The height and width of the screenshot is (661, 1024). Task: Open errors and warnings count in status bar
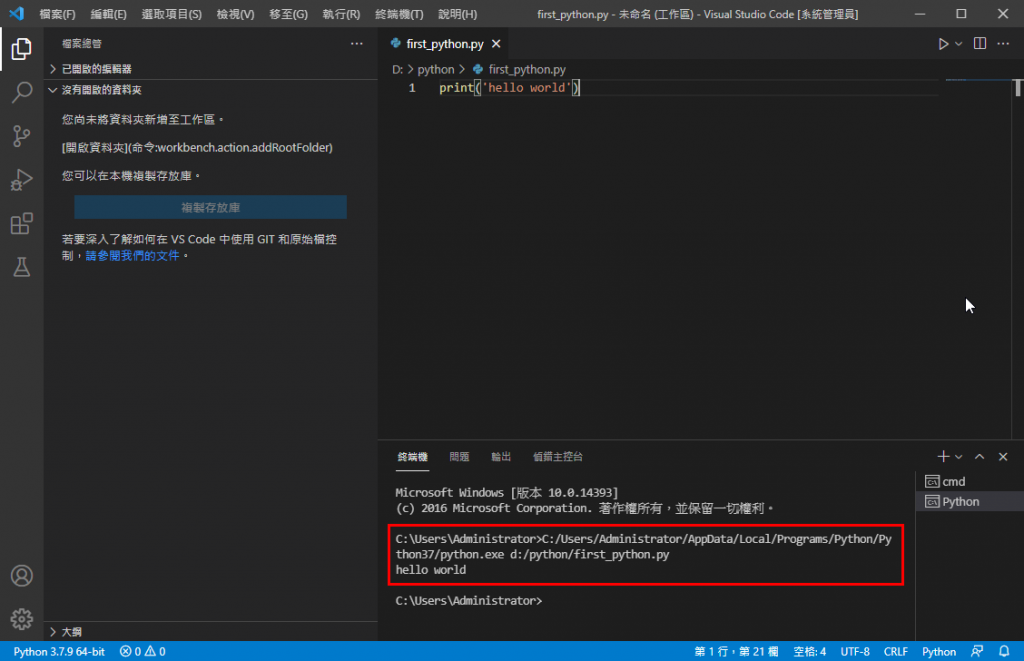pyautogui.click(x=142, y=651)
